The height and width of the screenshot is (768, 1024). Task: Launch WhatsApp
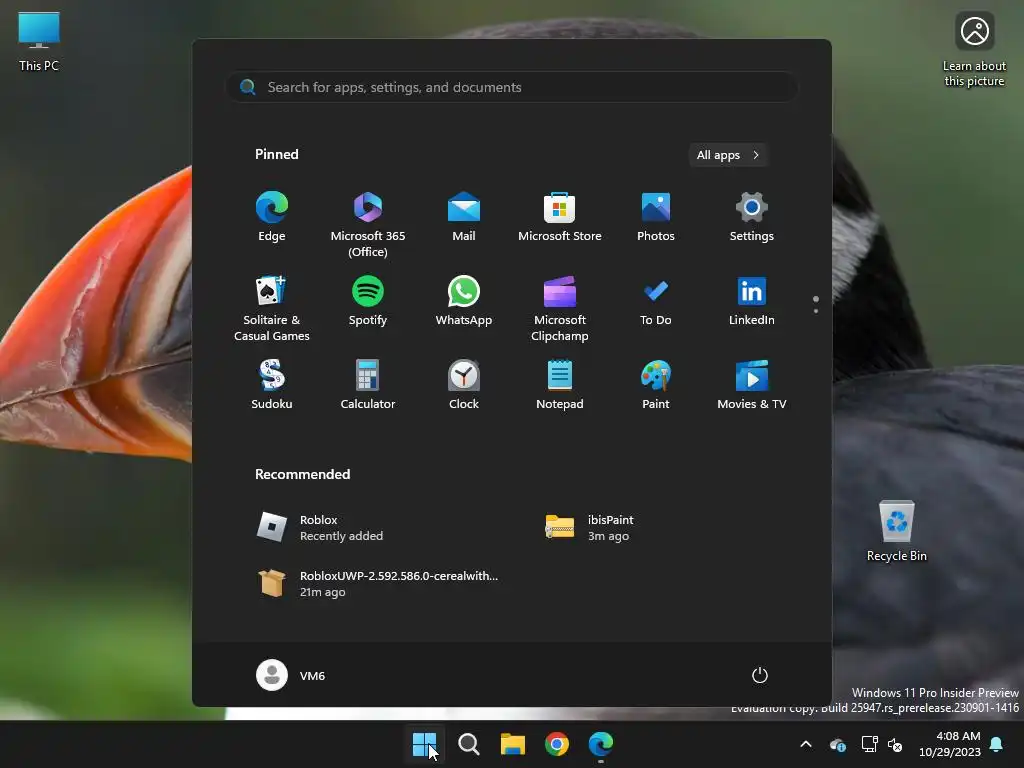[x=464, y=302]
